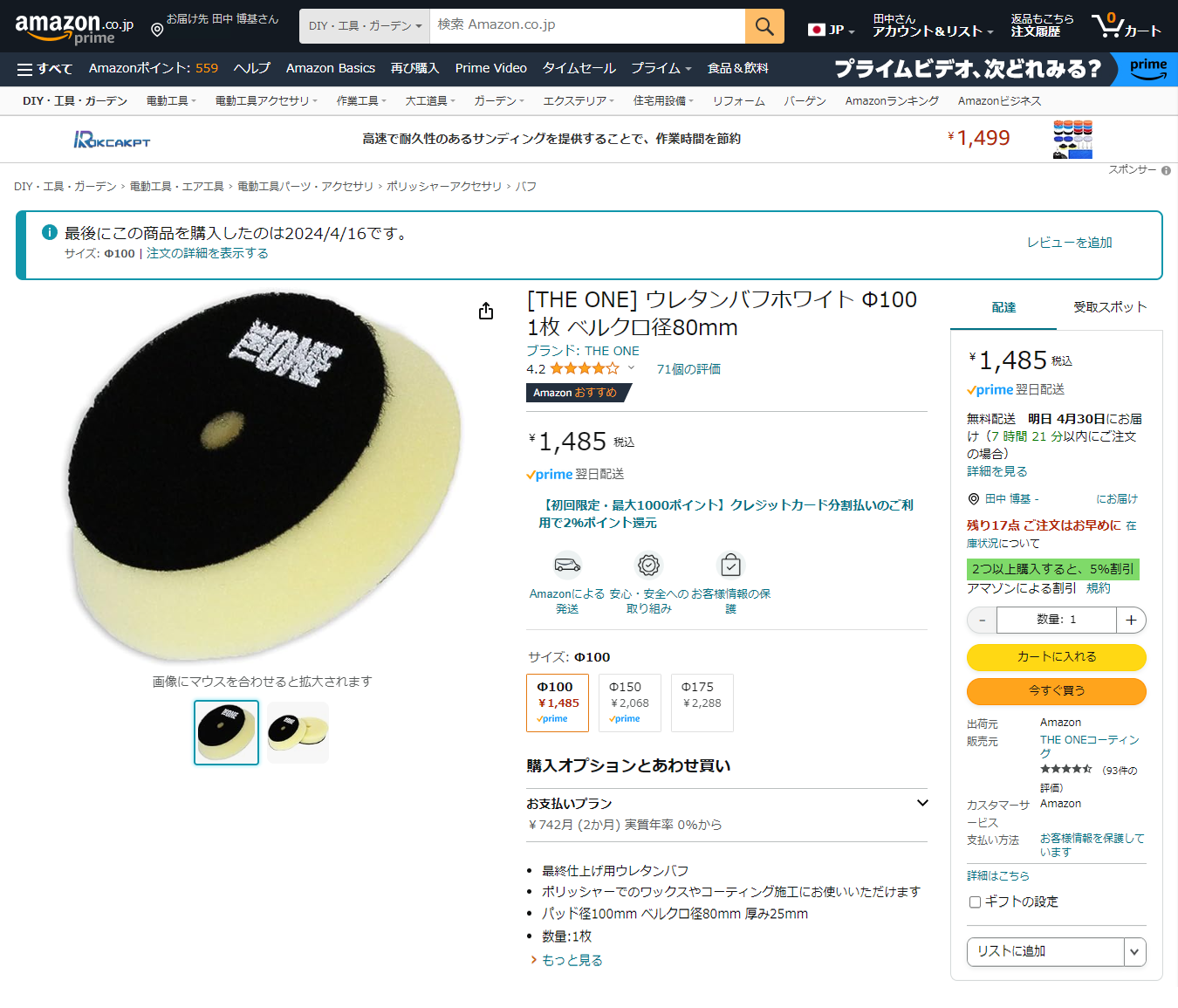
Task: Click the plus quantity button
Action: point(1131,620)
